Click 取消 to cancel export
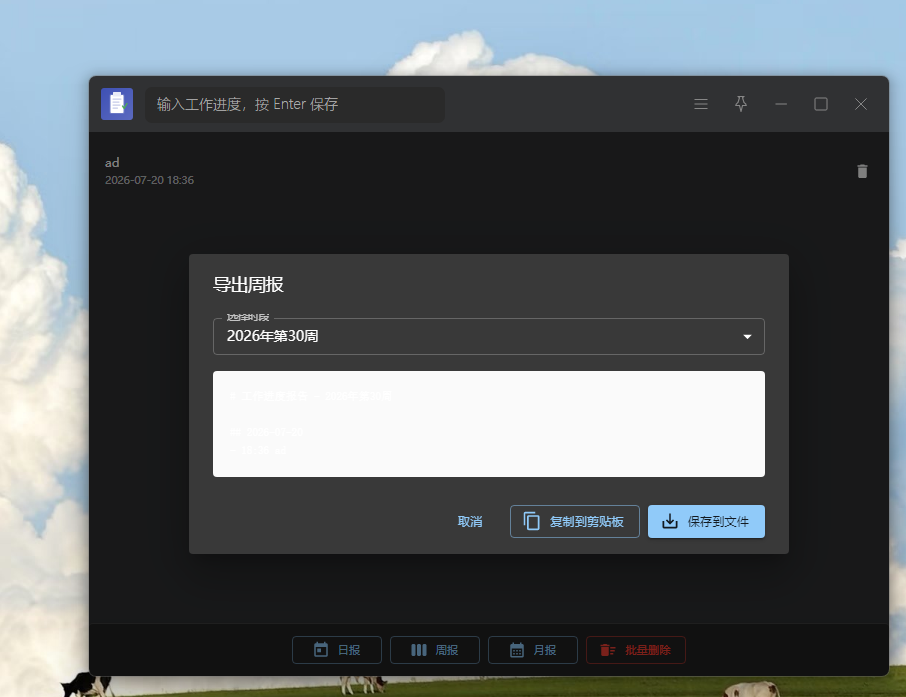Screen dimensions: 906x697 470,522
